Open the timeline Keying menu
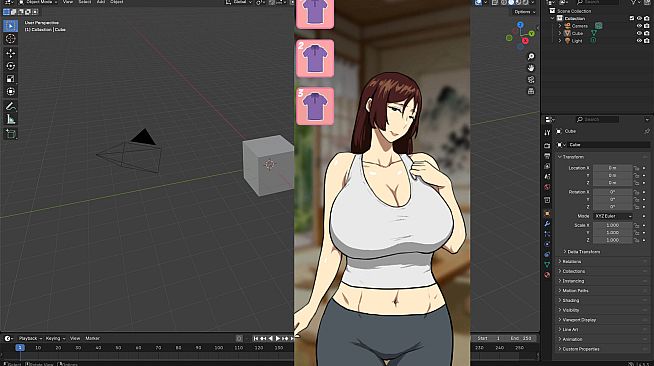This screenshot has width=654, height=366. (55, 338)
